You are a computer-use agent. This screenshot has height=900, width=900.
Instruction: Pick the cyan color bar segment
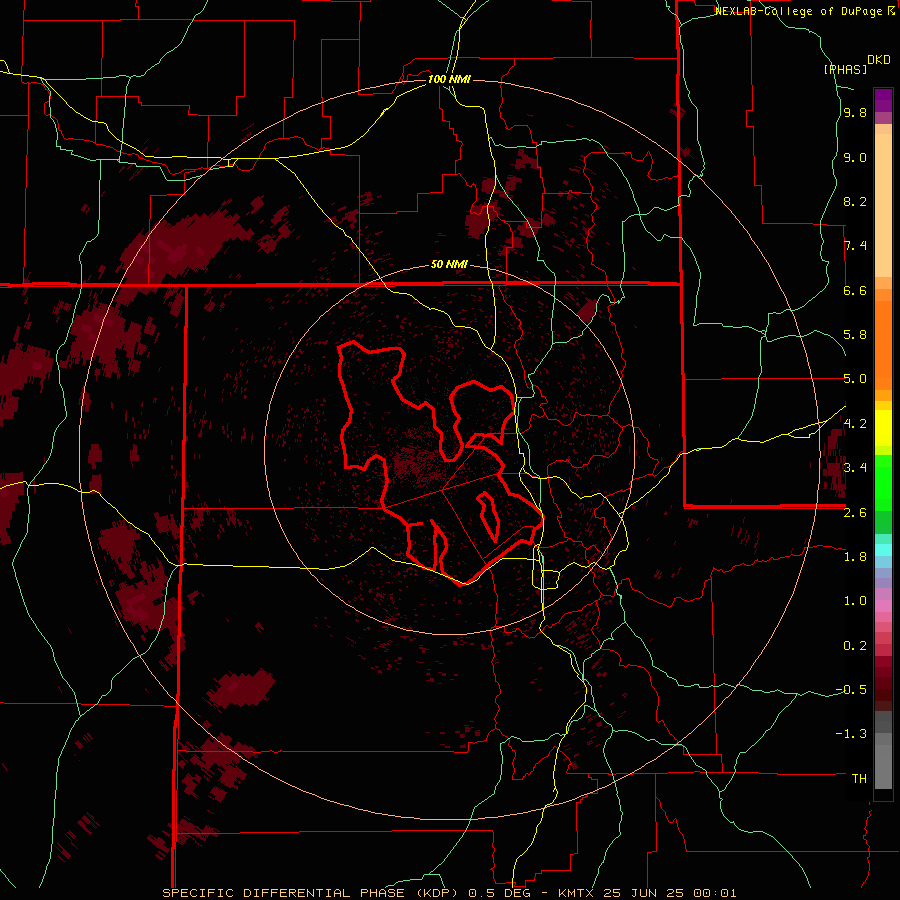coord(883,550)
